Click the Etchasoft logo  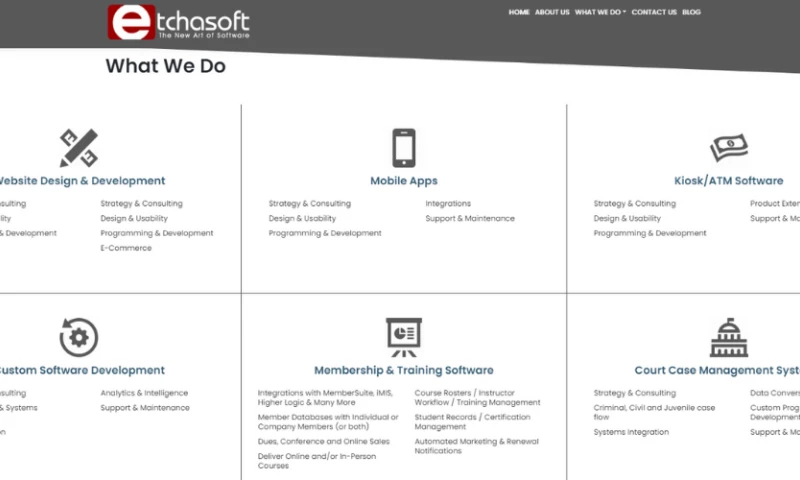pos(179,22)
